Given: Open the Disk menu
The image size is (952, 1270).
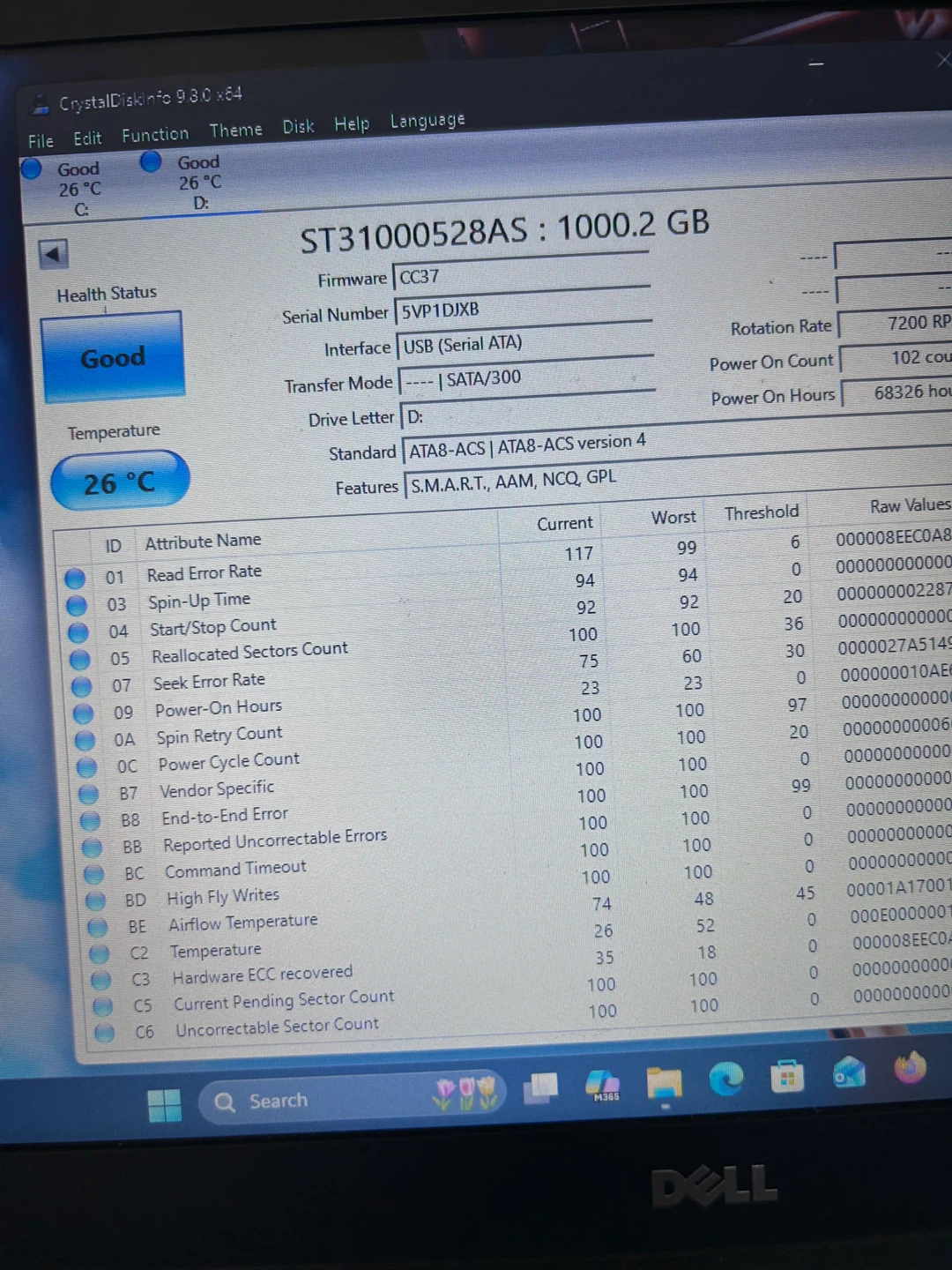Looking at the screenshot, I should click(298, 127).
